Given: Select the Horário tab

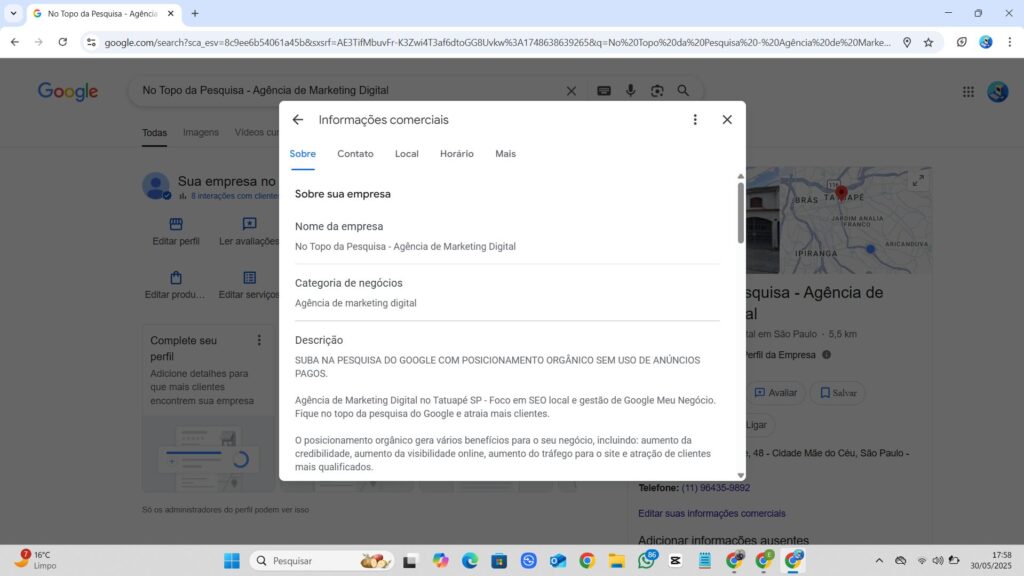Looking at the screenshot, I should (x=456, y=154).
